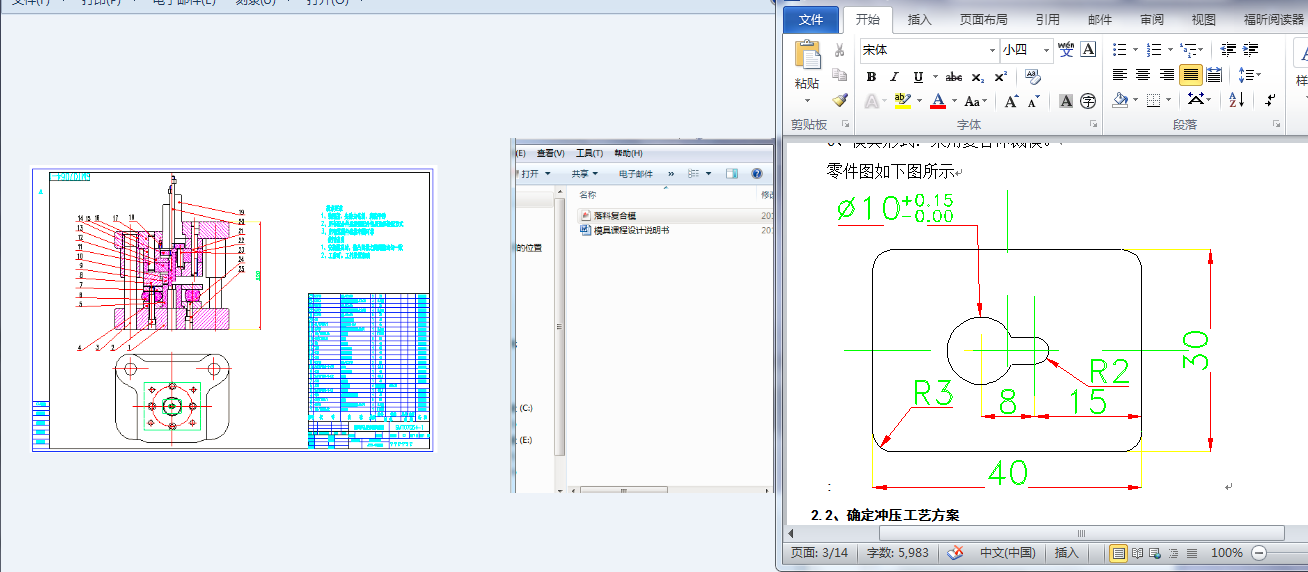Screen dimensions: 1308x572
Task: Apply strikethrough formatting
Action: tap(954, 76)
